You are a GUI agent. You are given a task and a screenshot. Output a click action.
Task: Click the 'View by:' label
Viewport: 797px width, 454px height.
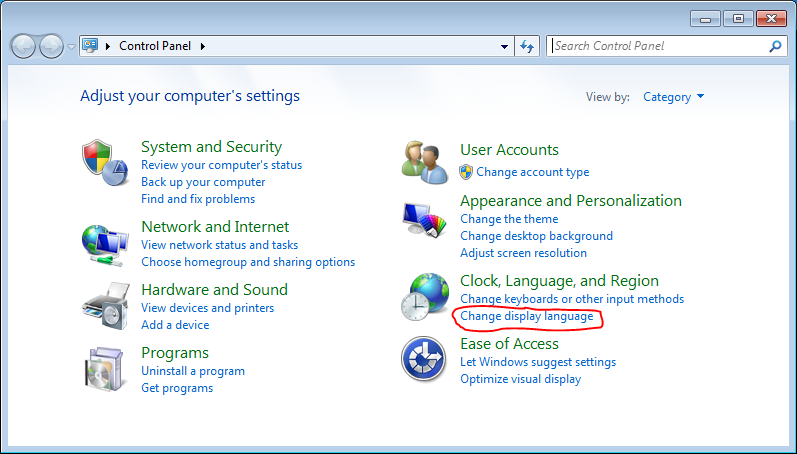point(607,97)
